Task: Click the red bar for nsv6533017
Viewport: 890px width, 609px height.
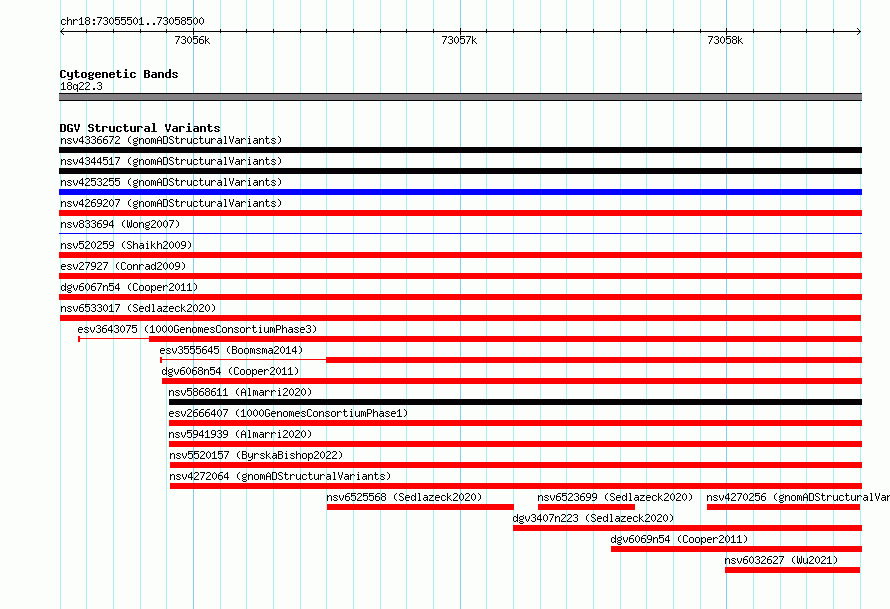Action: 460,318
